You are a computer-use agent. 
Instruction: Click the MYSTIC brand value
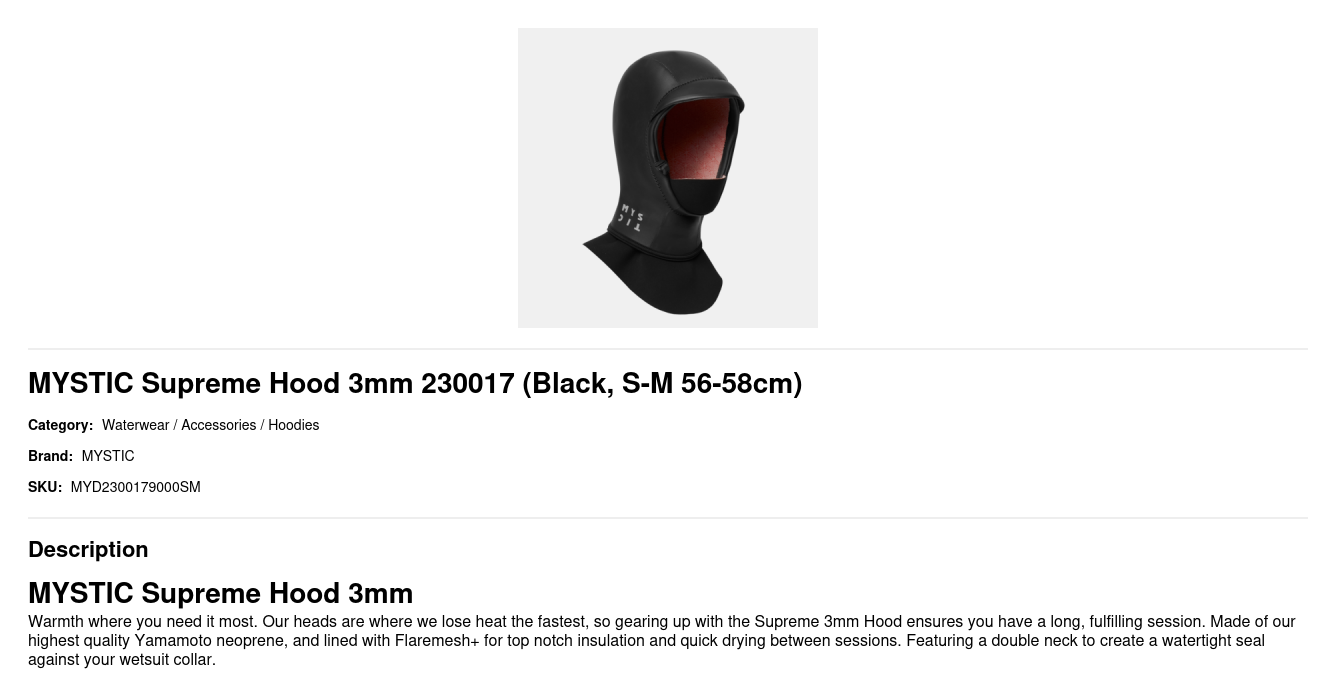click(108, 456)
